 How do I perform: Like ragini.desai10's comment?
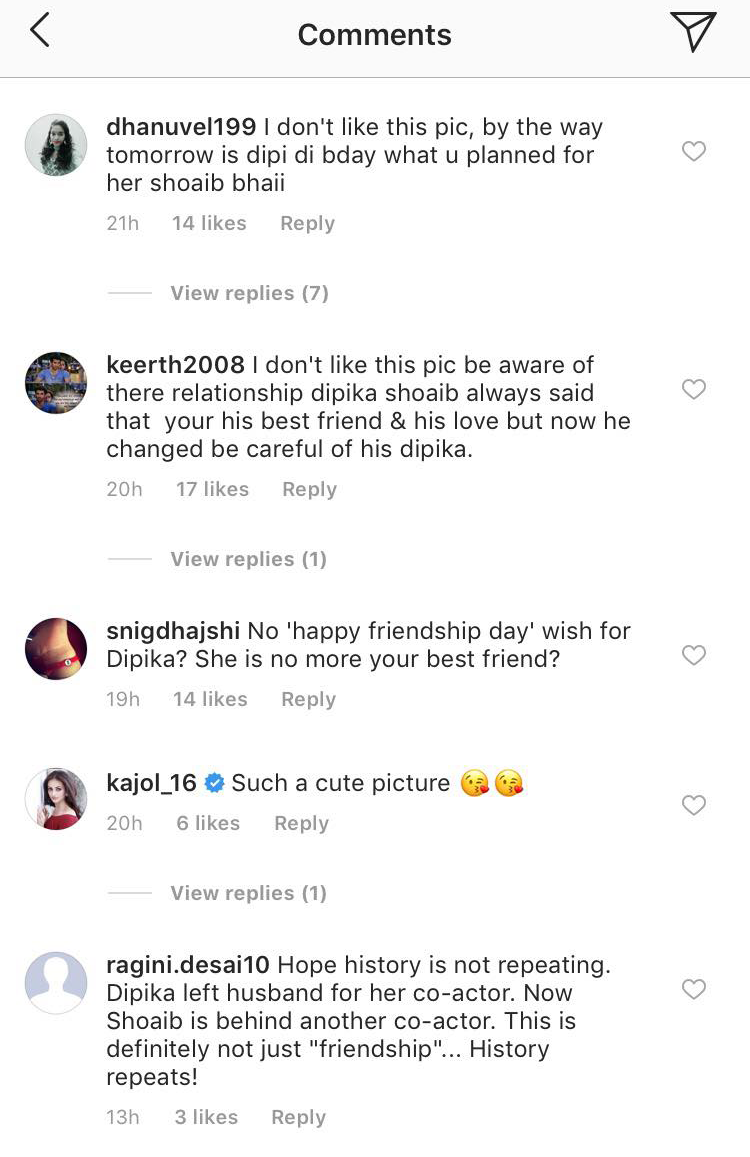[x=694, y=989]
